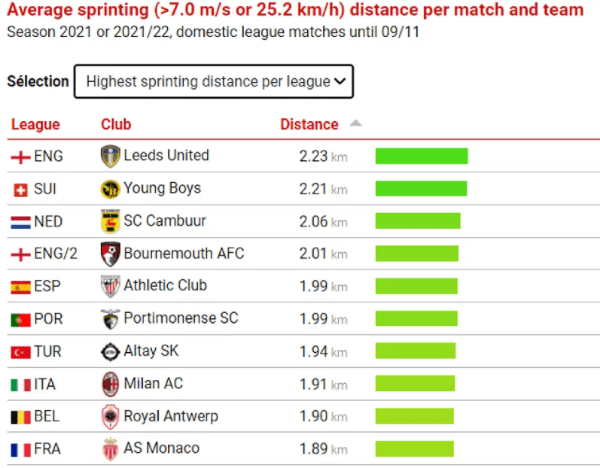The height and width of the screenshot is (468, 600).
Task: Click the Switzerland flag icon
Action: [x=20, y=189]
